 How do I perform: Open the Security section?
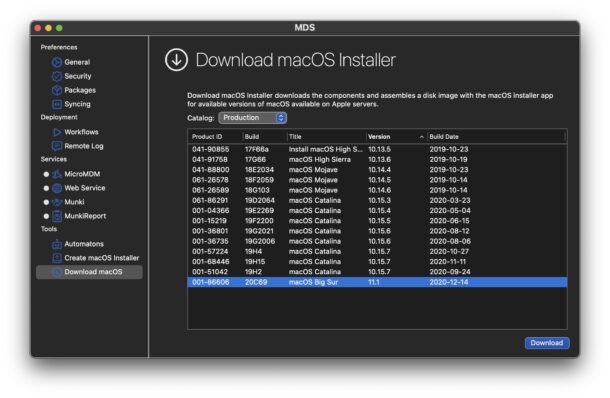(x=78, y=76)
